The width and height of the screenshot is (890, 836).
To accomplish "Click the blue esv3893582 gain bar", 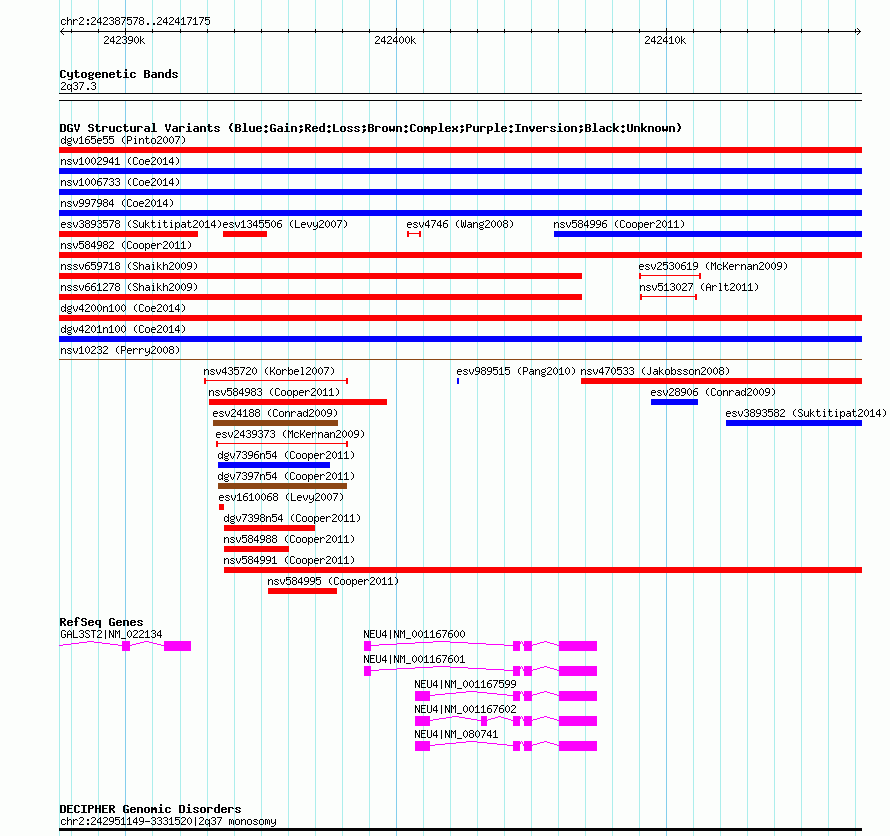I will (794, 423).
